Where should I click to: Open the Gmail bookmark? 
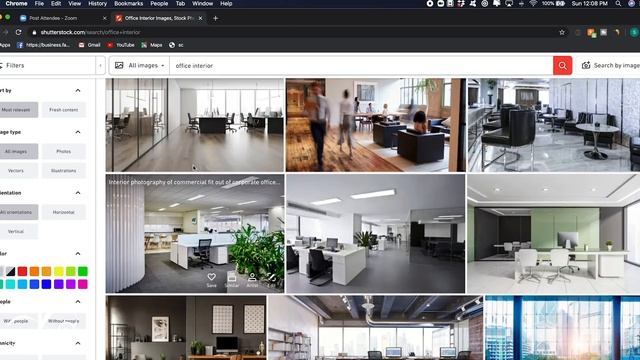tap(89, 45)
